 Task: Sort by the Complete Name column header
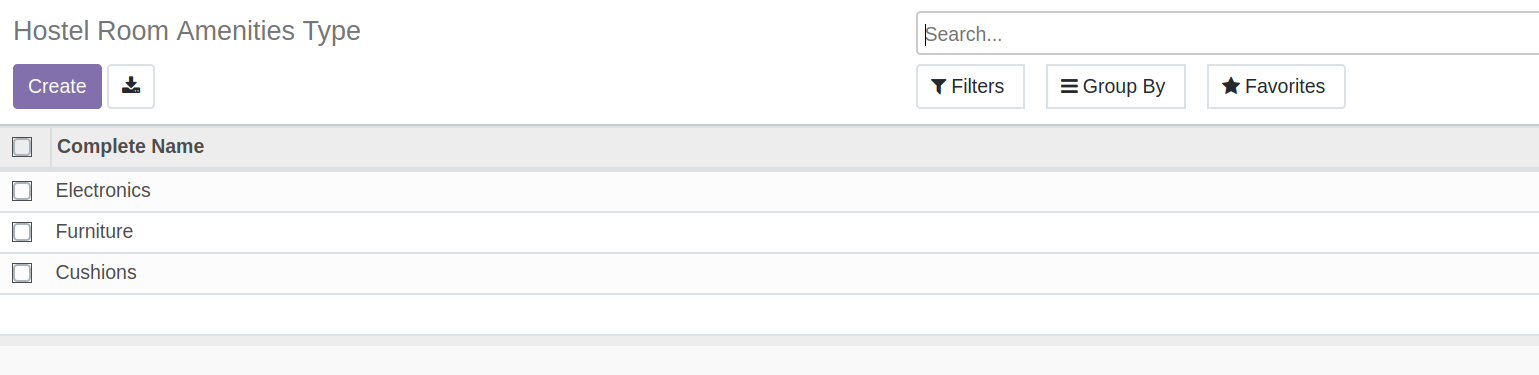pyautogui.click(x=131, y=147)
